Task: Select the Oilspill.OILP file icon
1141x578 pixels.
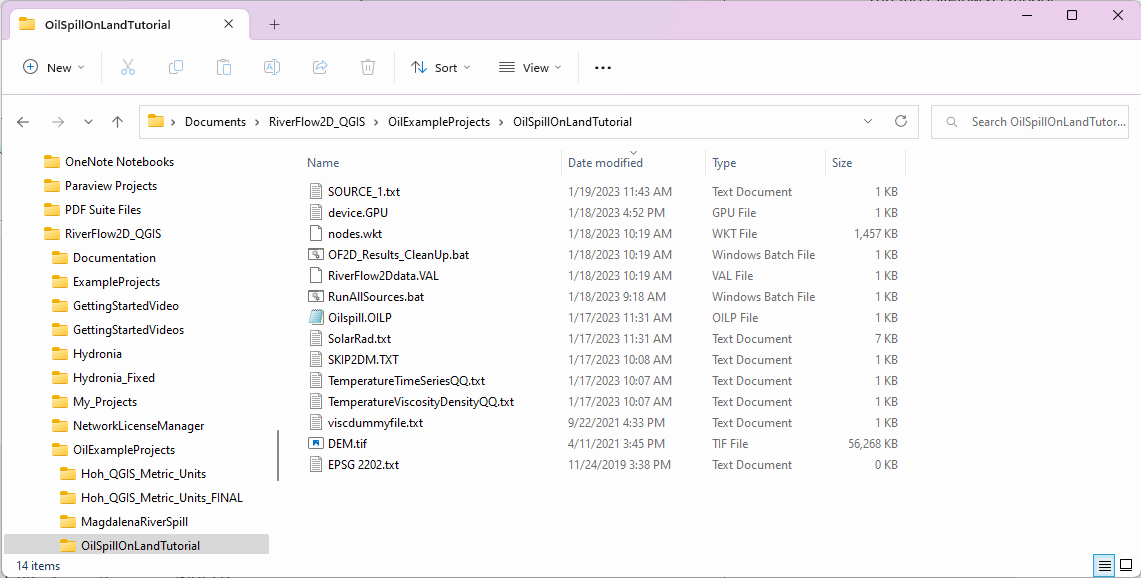Action: click(316, 317)
